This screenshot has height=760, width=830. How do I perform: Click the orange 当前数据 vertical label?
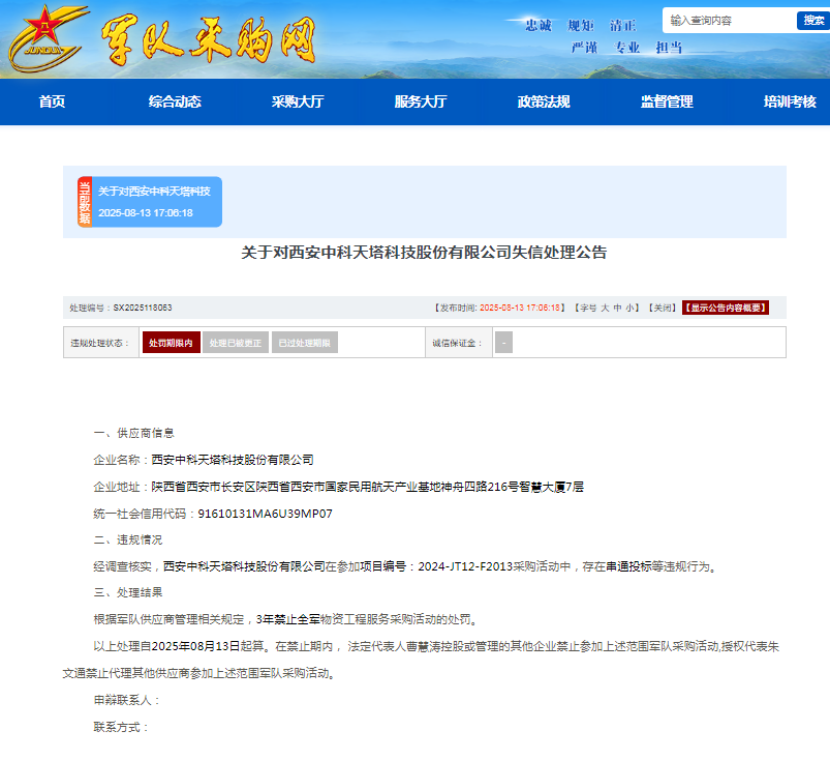click(85, 202)
